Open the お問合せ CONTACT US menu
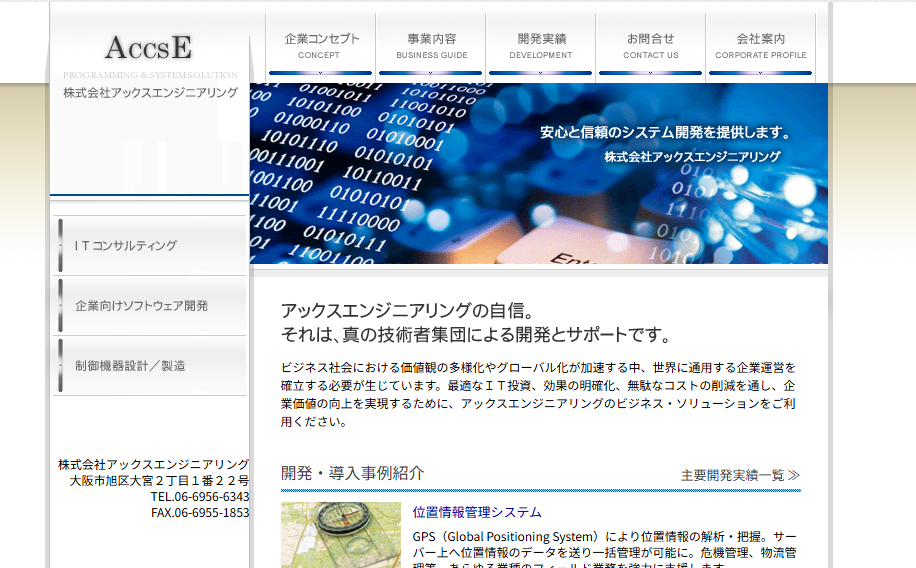The height and width of the screenshot is (568, 916). (650, 47)
